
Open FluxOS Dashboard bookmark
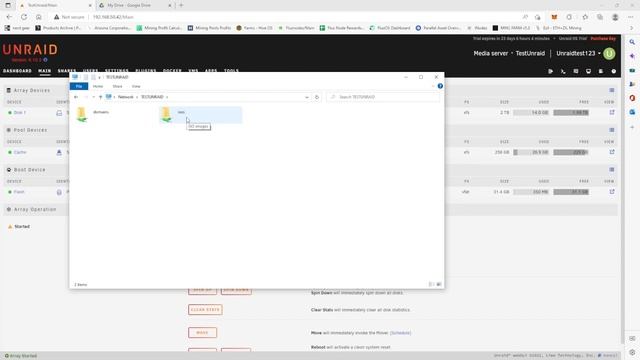(x=390, y=28)
